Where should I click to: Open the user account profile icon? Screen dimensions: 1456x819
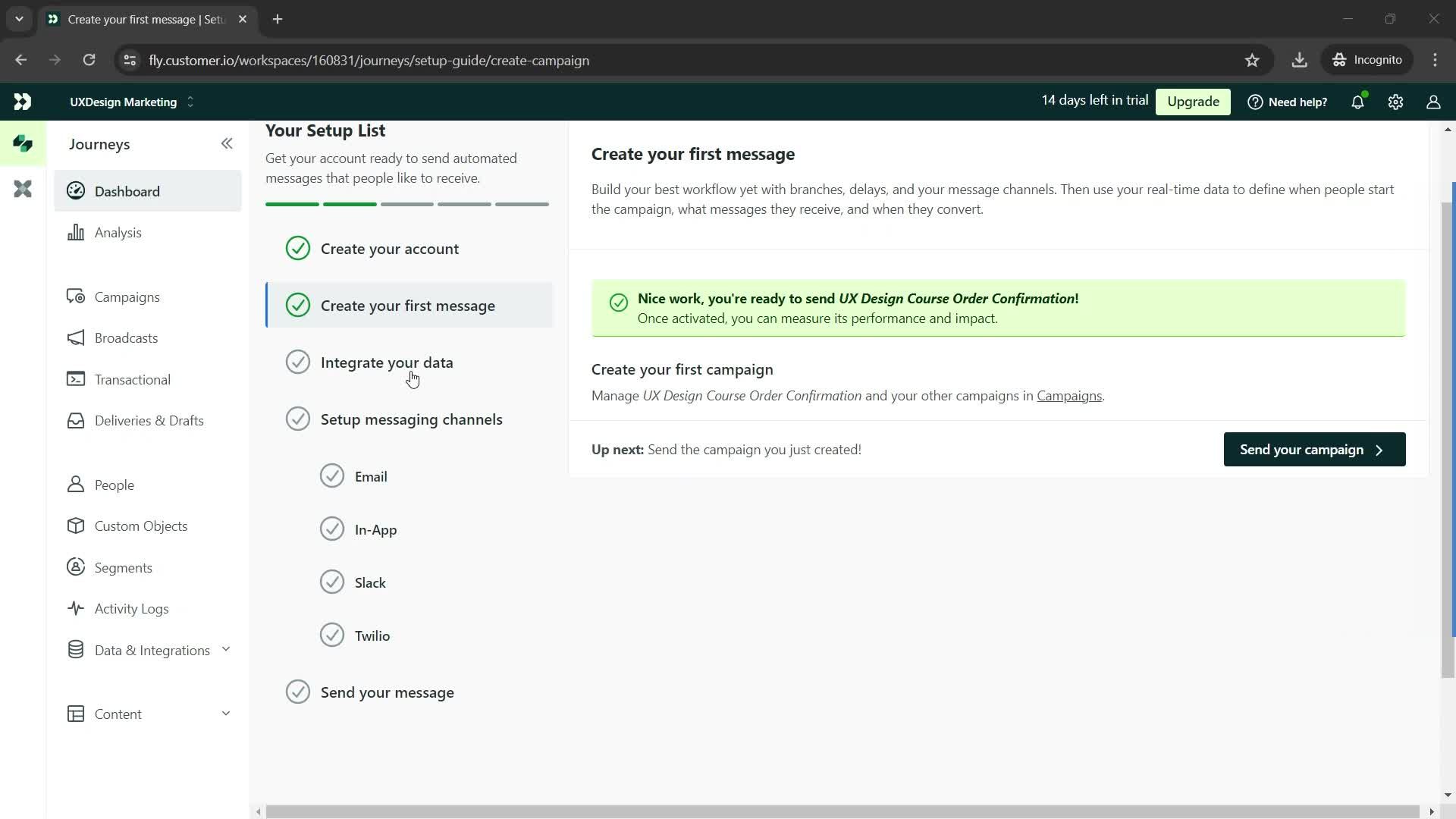click(1433, 102)
